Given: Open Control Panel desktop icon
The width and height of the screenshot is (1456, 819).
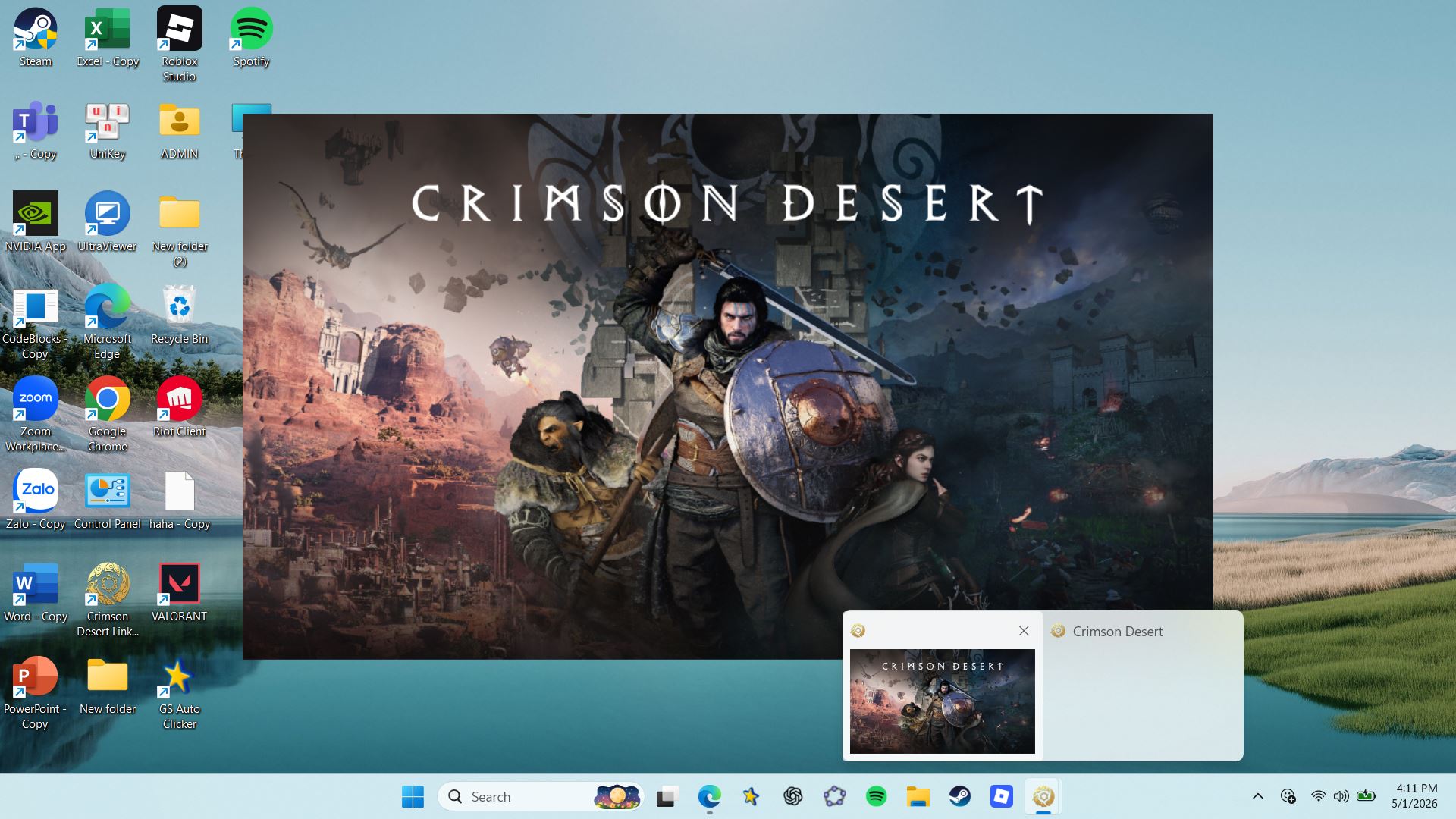Looking at the screenshot, I should (x=108, y=500).
